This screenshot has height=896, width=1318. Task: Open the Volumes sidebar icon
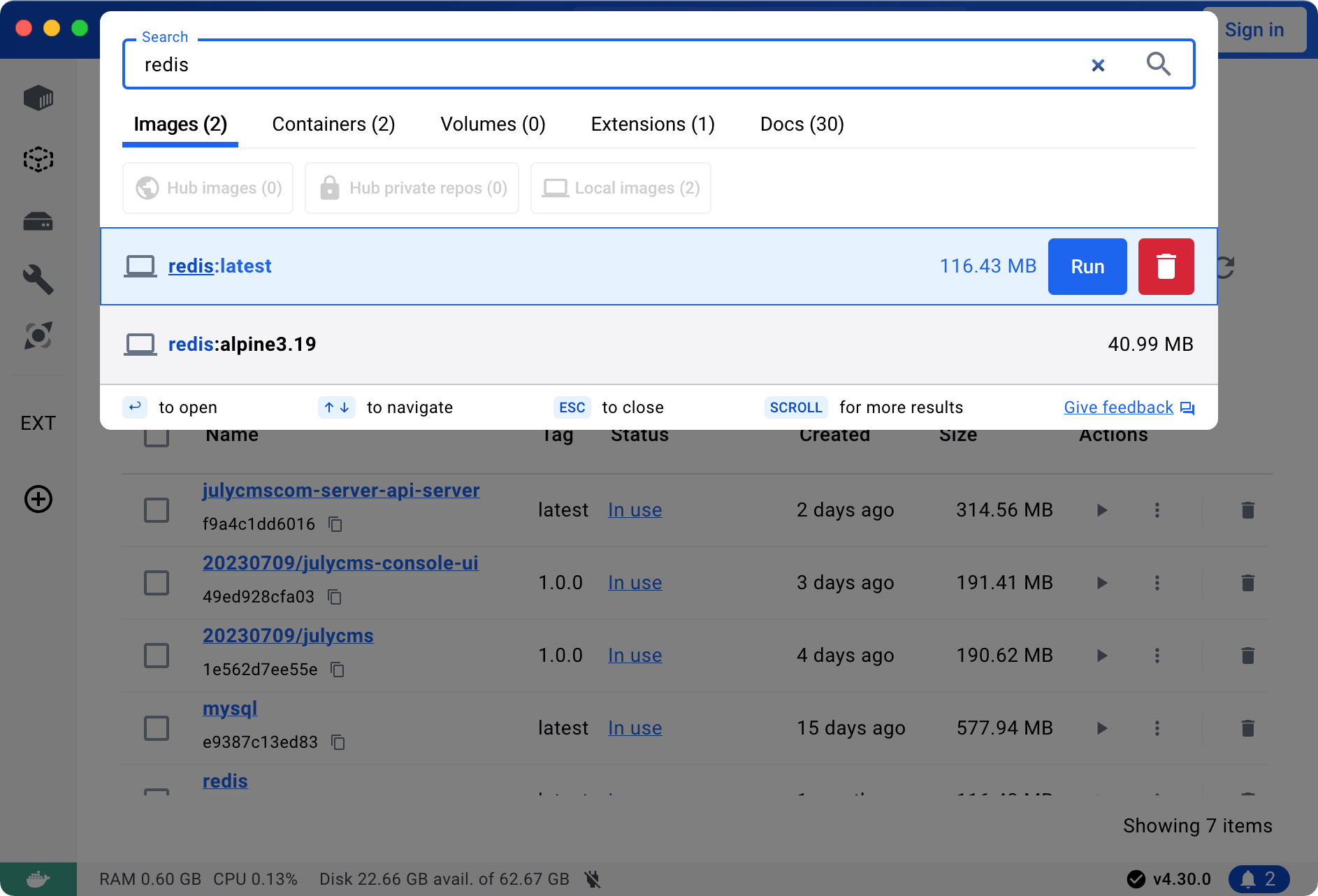click(x=38, y=222)
